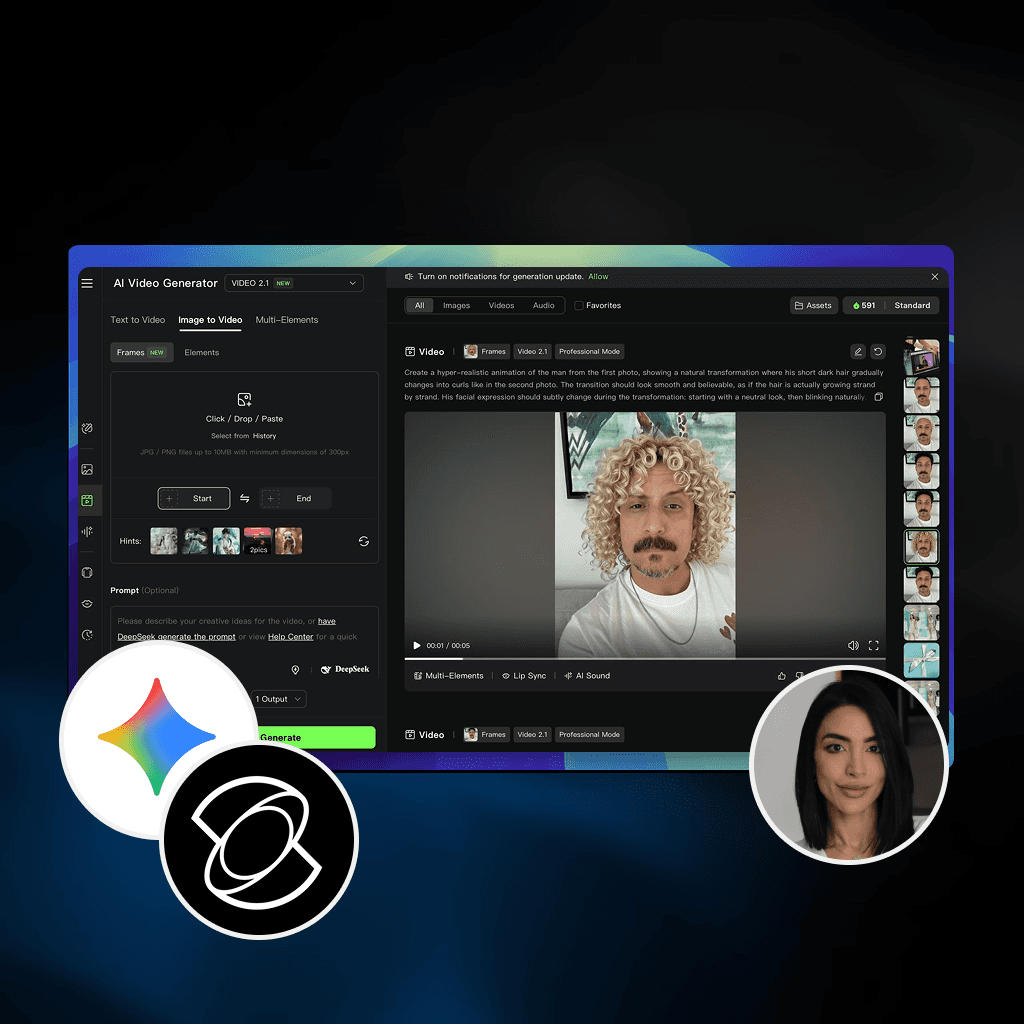Filter results by Videos
The image size is (1024, 1024).
(501, 306)
